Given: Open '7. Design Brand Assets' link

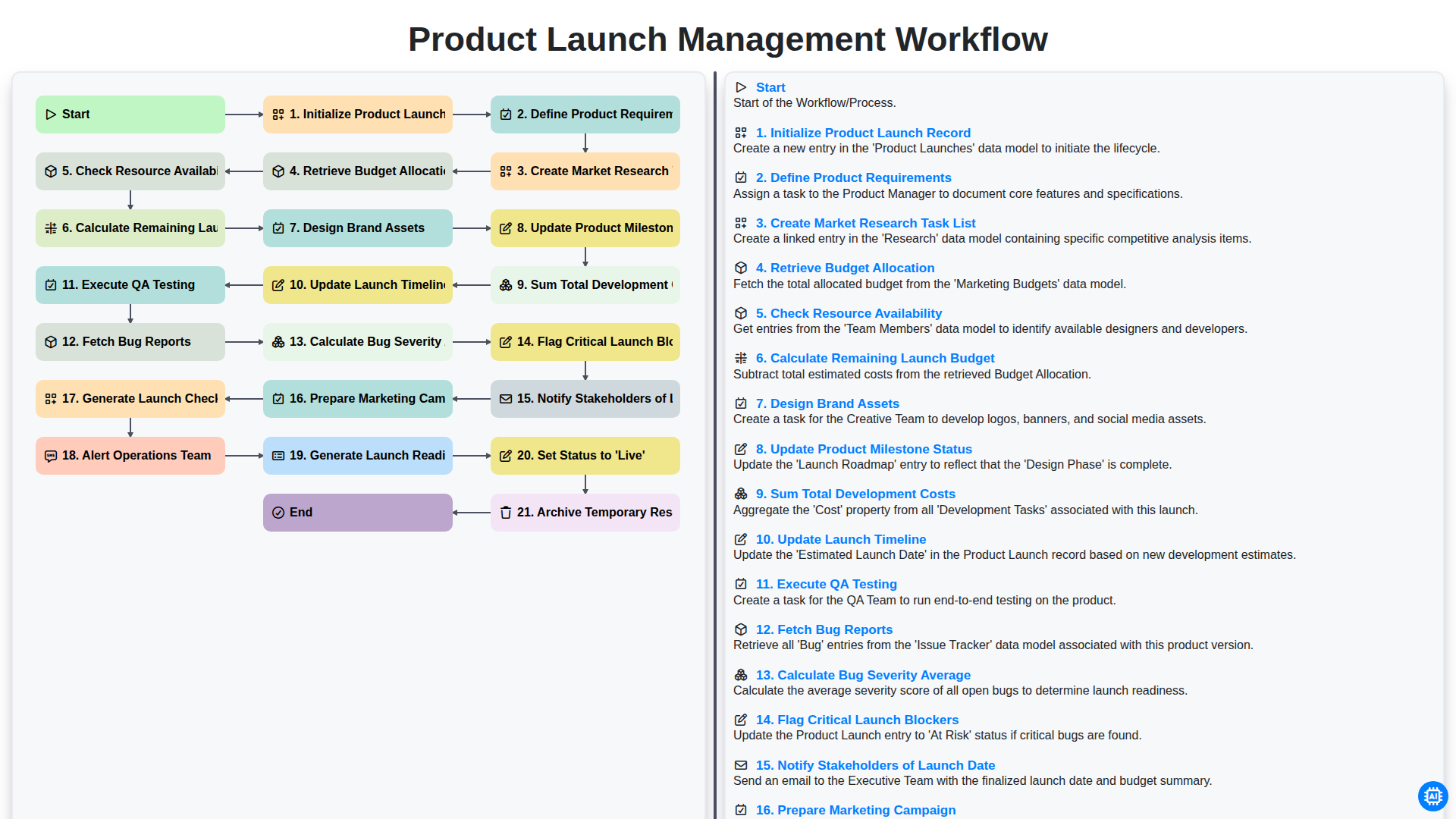Looking at the screenshot, I should tap(827, 403).
